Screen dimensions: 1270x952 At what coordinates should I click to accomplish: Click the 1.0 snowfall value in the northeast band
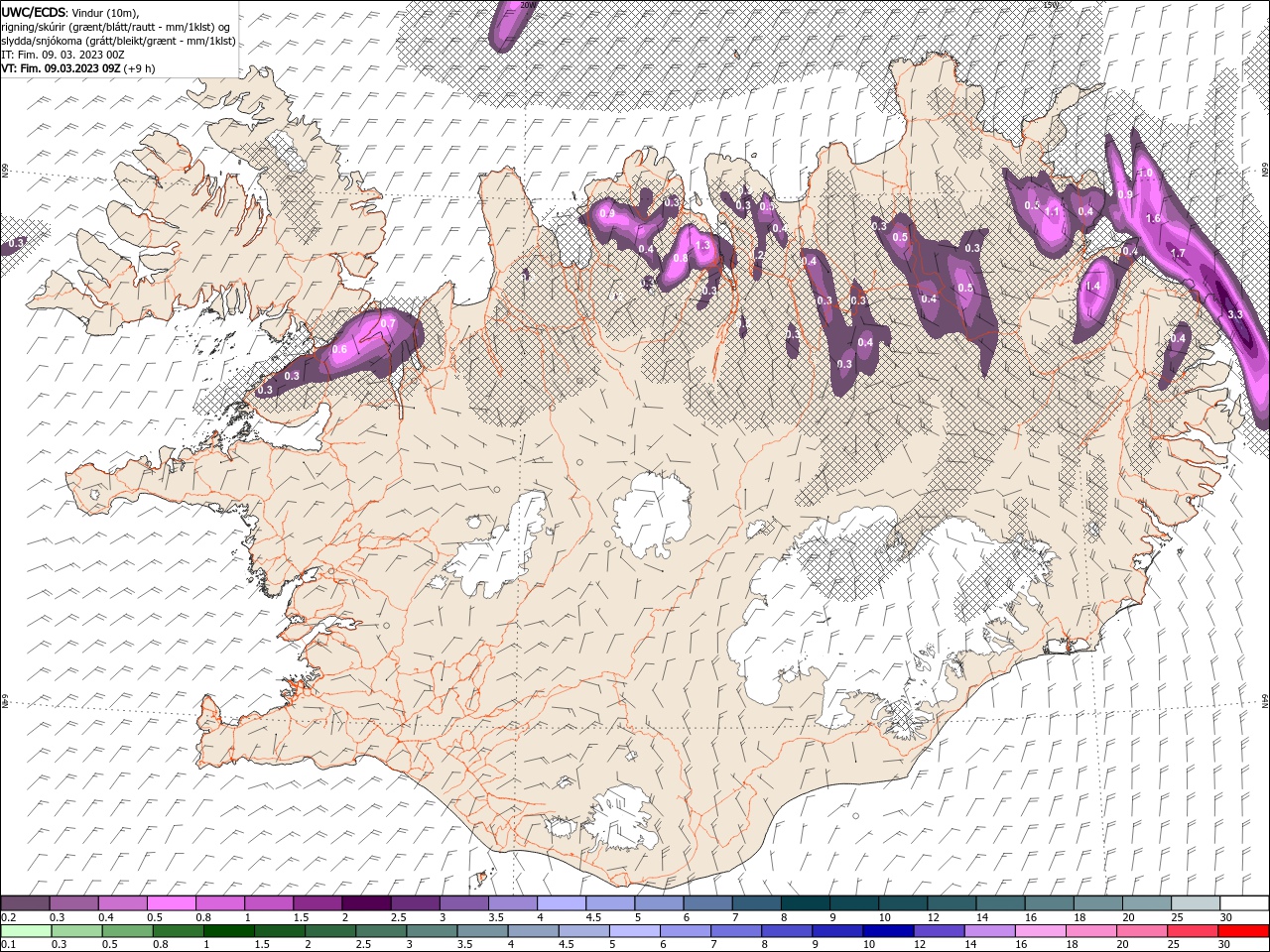pos(1145,174)
